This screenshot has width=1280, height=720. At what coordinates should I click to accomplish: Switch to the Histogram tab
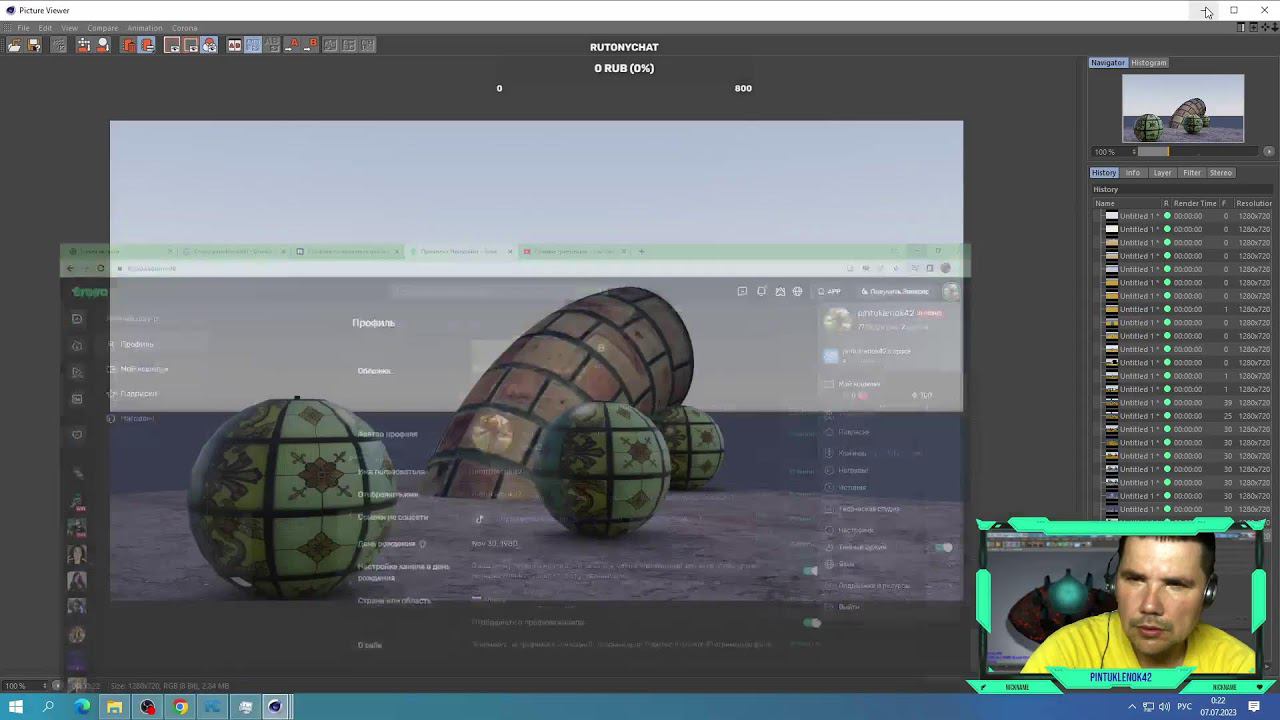[x=1149, y=63]
